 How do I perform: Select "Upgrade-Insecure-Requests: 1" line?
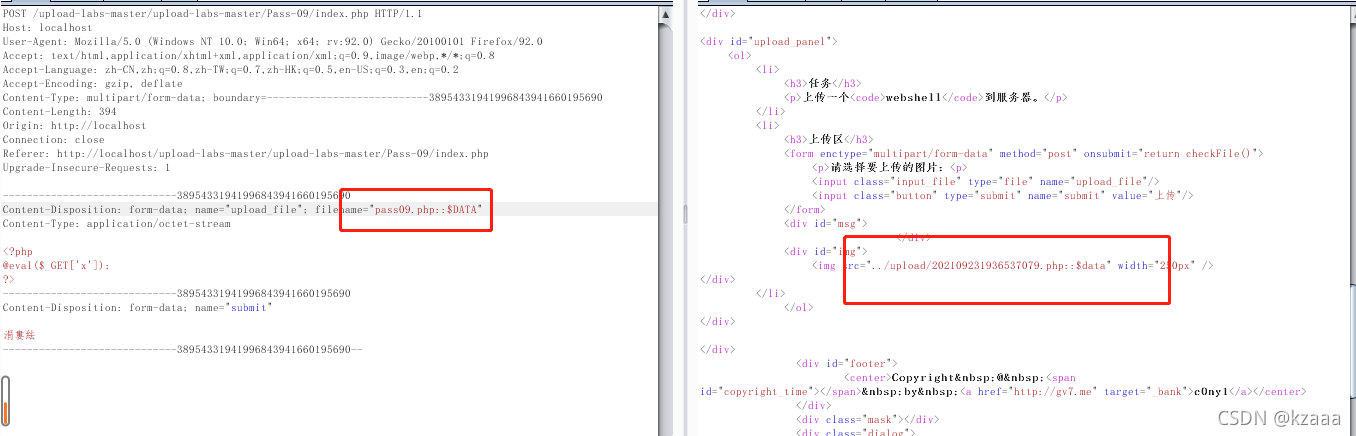(x=86, y=168)
